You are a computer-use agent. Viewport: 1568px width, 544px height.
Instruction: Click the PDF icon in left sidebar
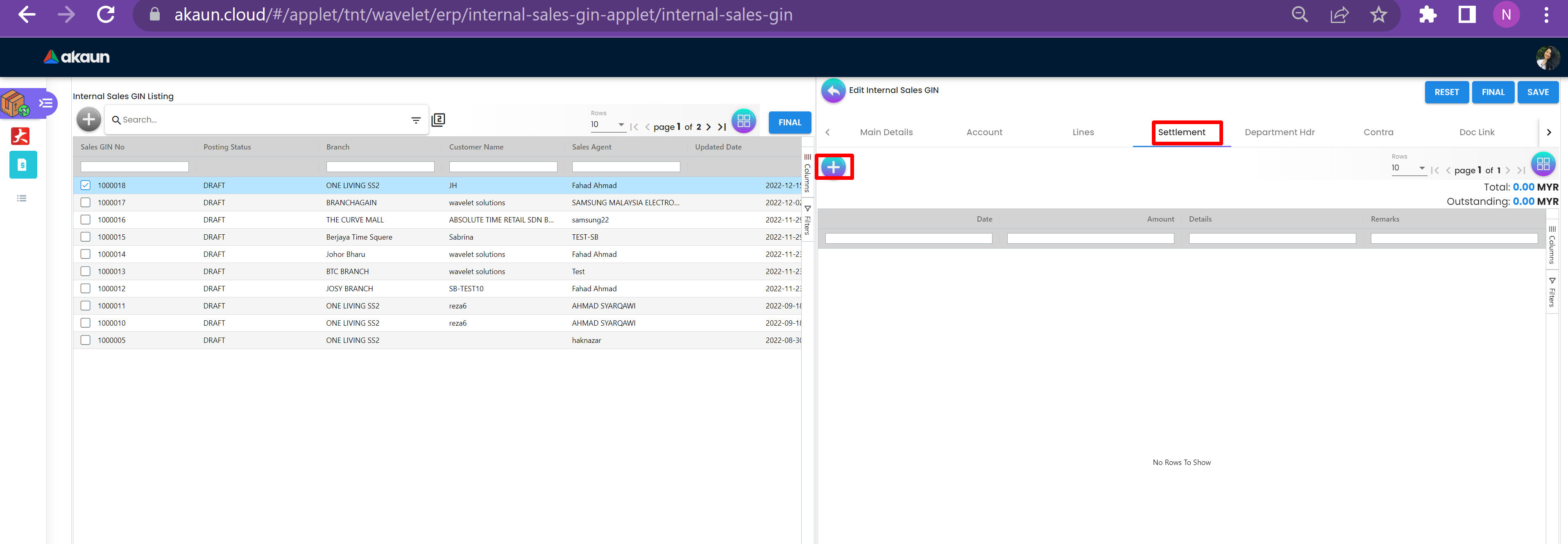(x=20, y=136)
